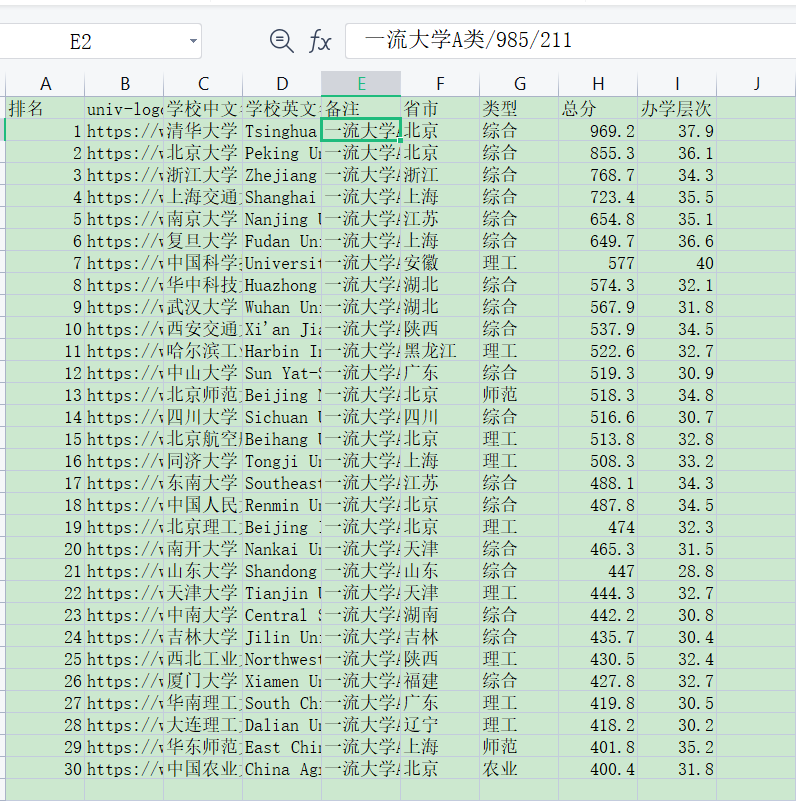Select column A header
Viewport: 796px width, 801px height.
pos(45,84)
